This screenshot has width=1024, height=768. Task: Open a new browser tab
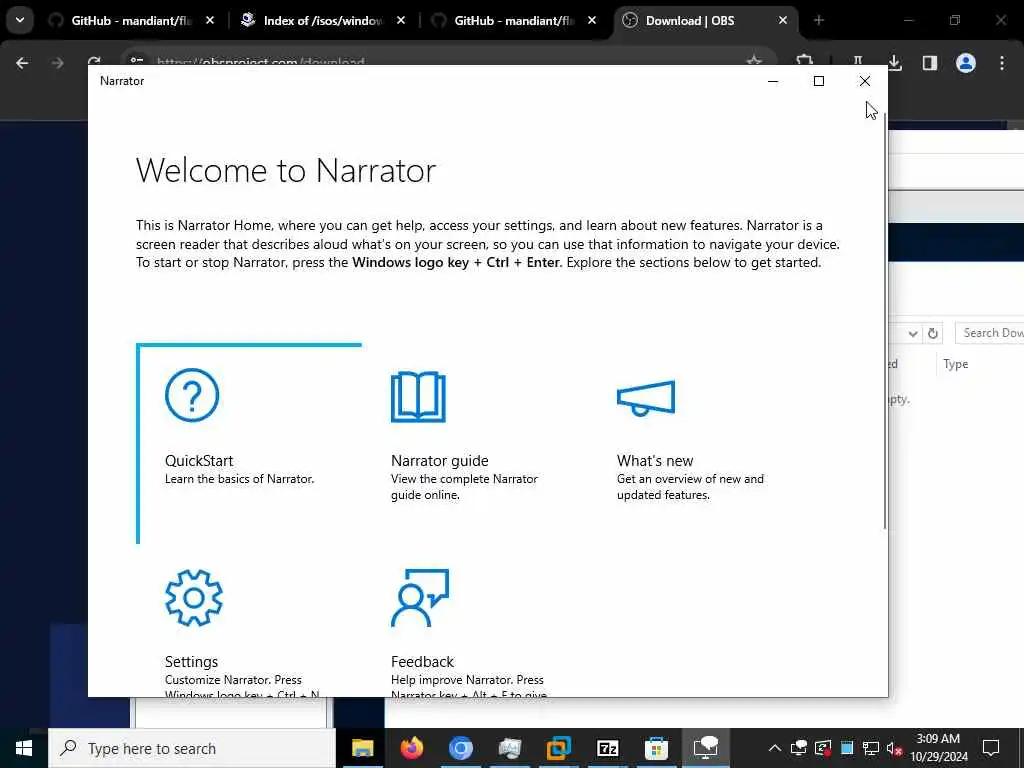click(x=818, y=21)
